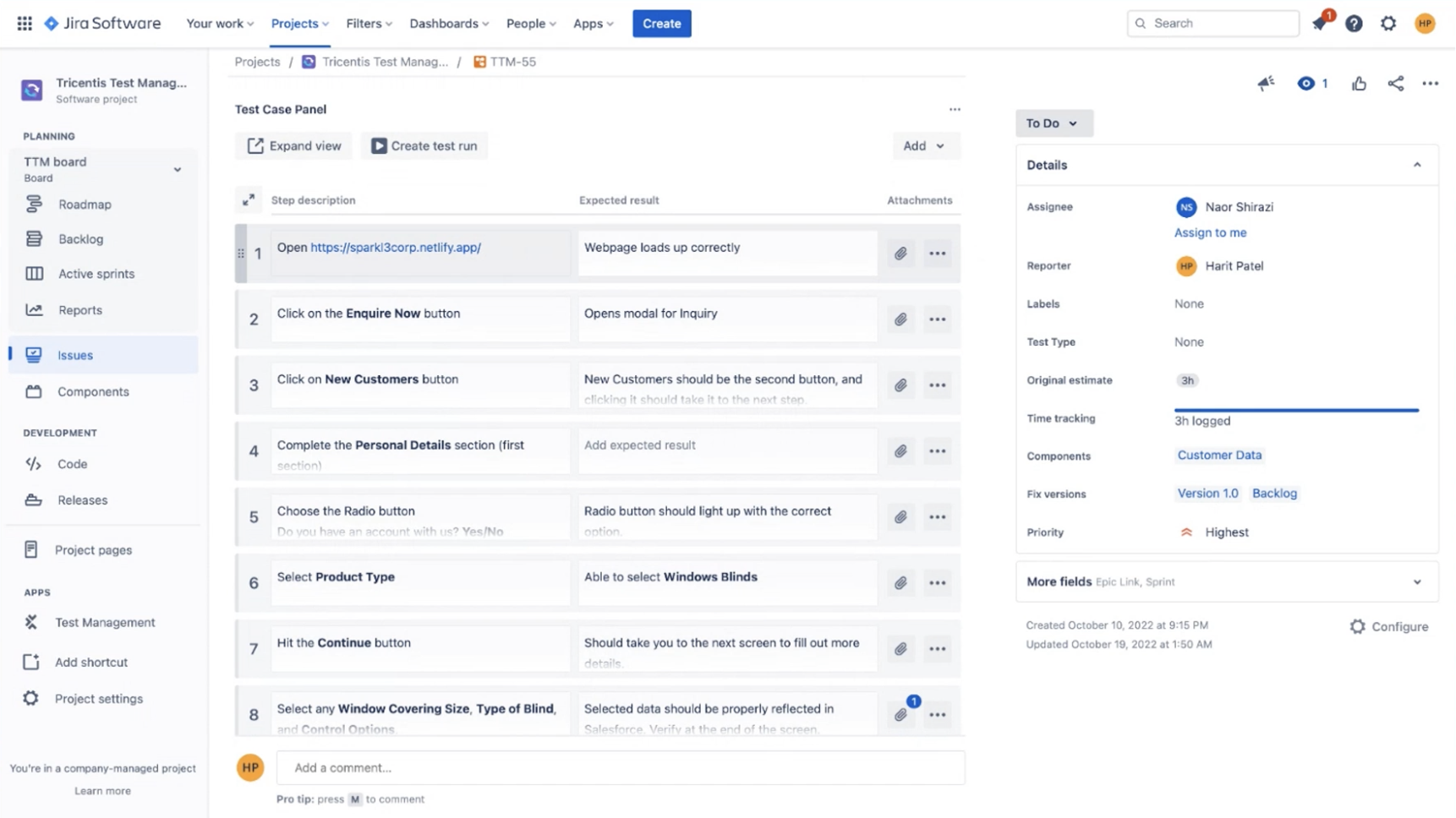This screenshot has height=818, width=1456.
Task: Expand the TTM board dropdown
Action: pos(177,170)
